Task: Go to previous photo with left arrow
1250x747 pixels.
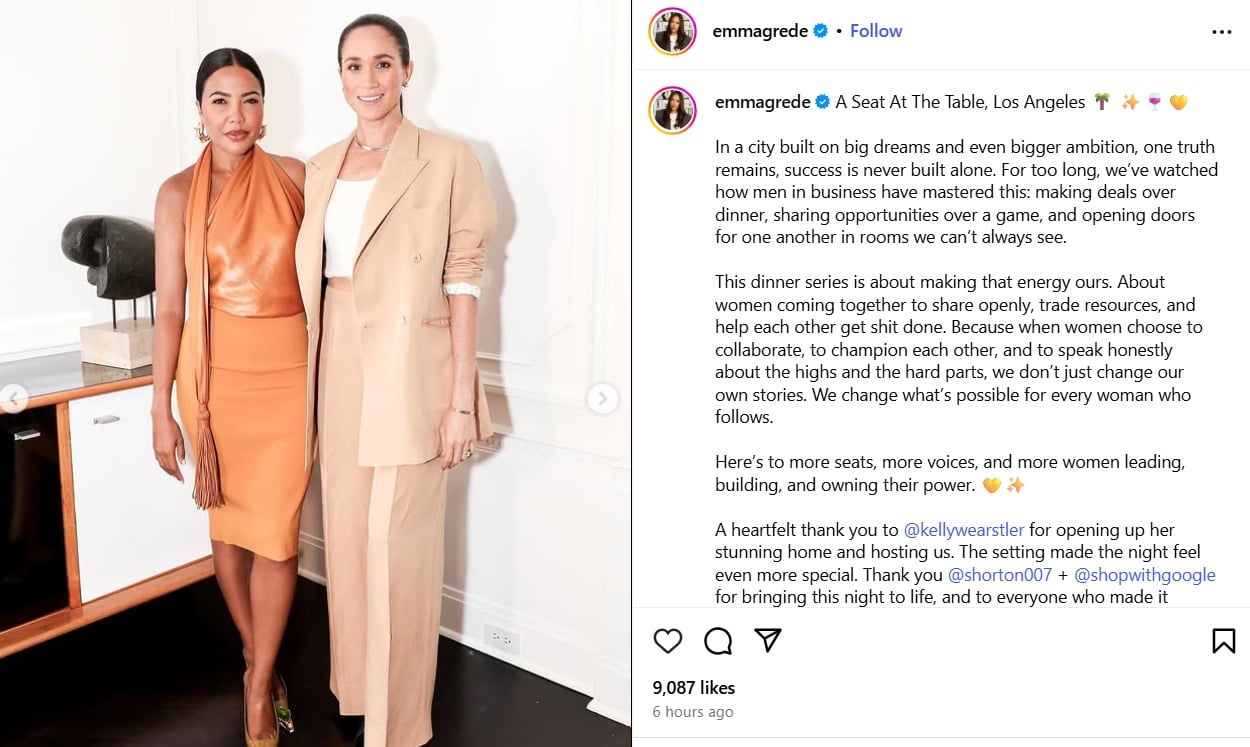Action: 13,398
